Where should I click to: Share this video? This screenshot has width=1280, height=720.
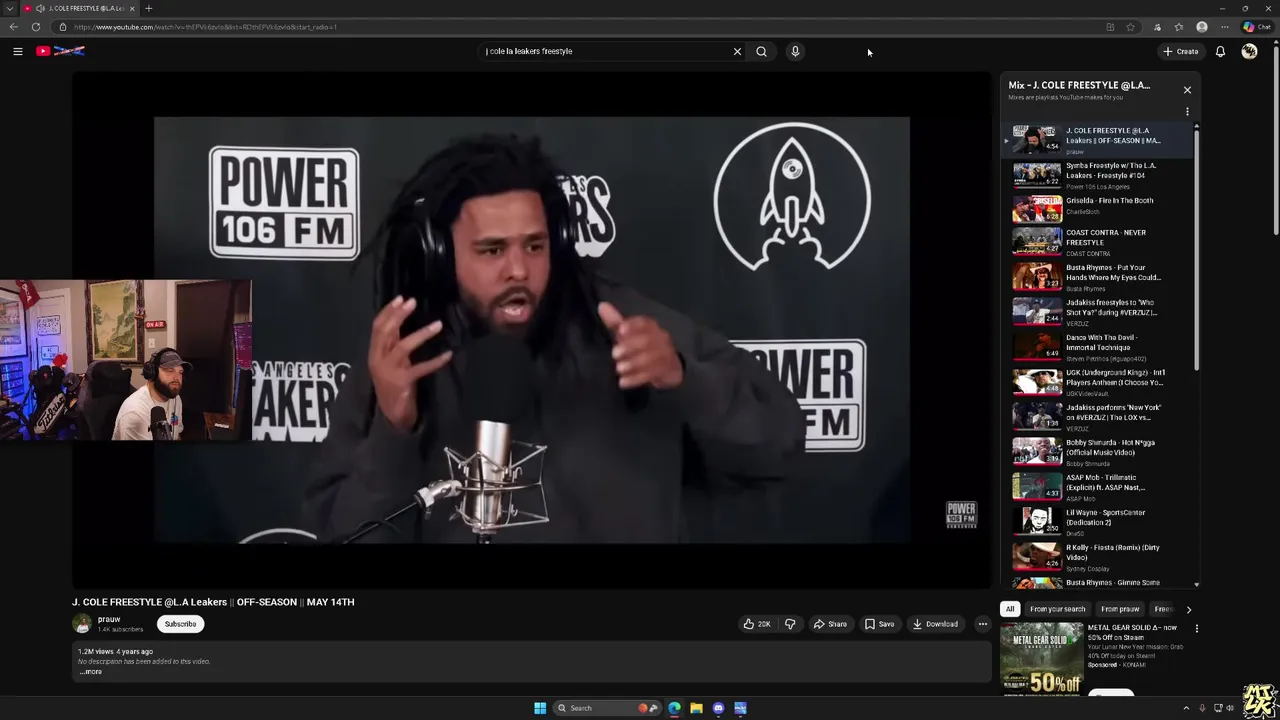point(830,624)
